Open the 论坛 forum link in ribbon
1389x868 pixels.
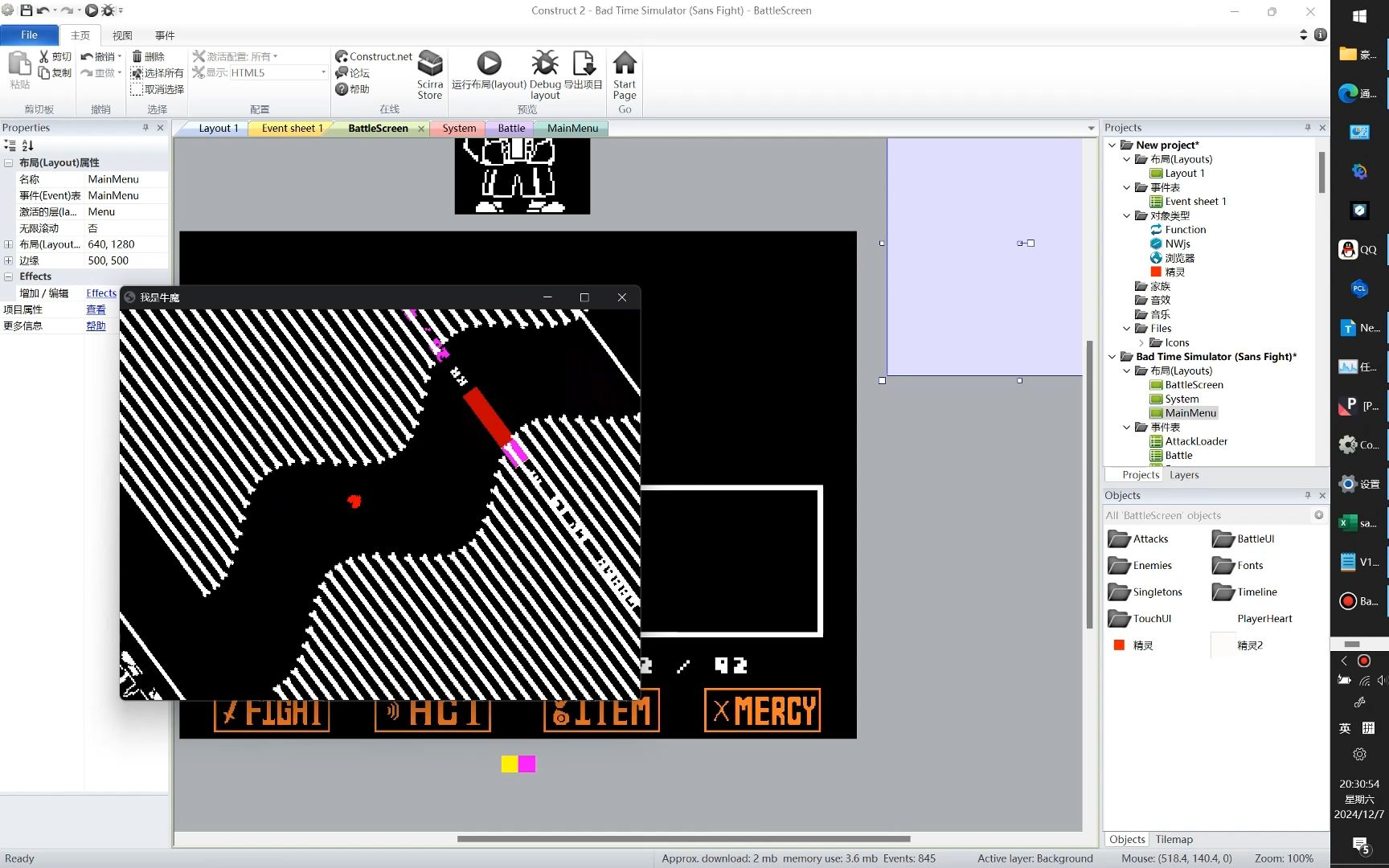tap(353, 72)
